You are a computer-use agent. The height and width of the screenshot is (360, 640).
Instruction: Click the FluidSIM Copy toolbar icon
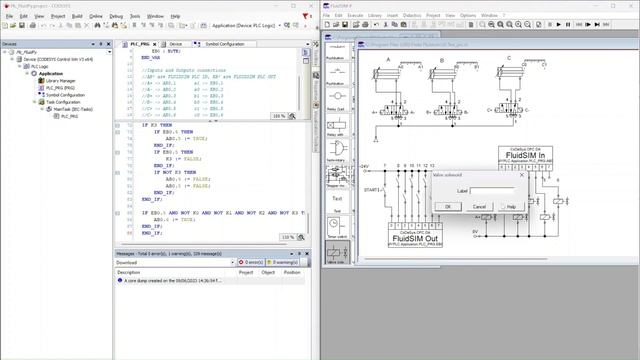[395, 25]
